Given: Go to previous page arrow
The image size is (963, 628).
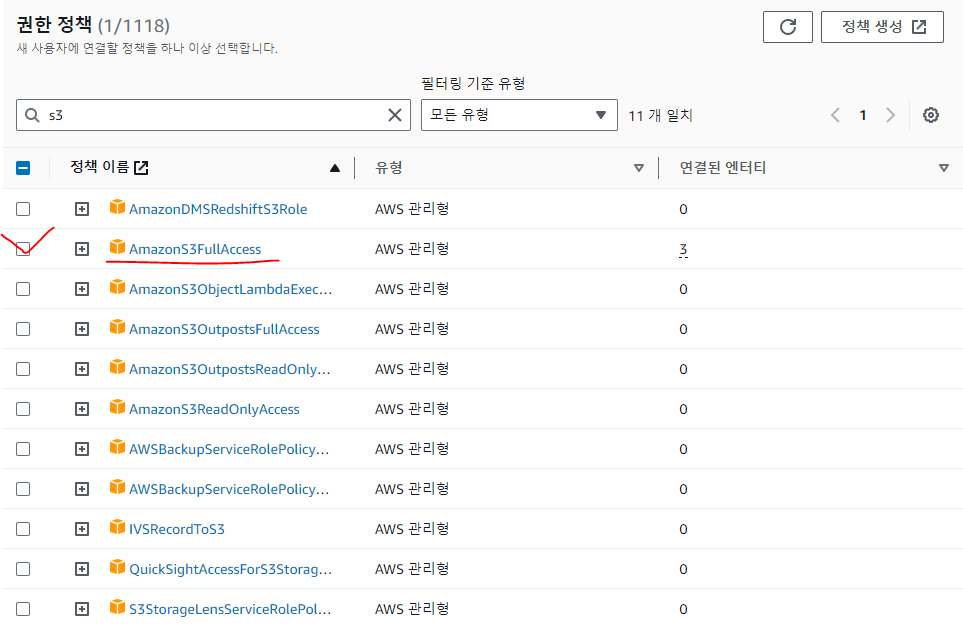Looking at the screenshot, I should point(835,115).
